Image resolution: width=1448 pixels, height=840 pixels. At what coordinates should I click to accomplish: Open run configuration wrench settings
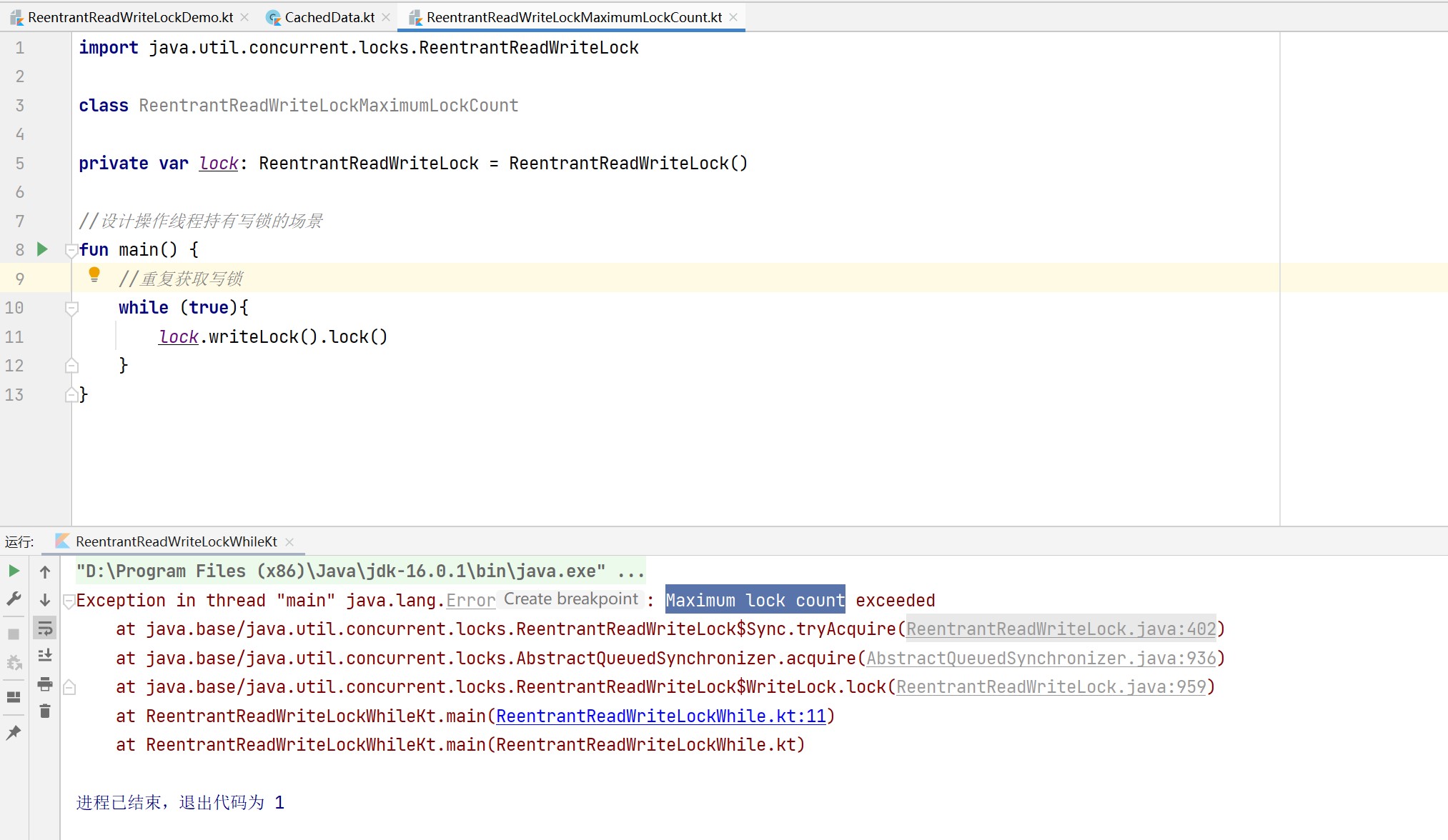(x=14, y=599)
